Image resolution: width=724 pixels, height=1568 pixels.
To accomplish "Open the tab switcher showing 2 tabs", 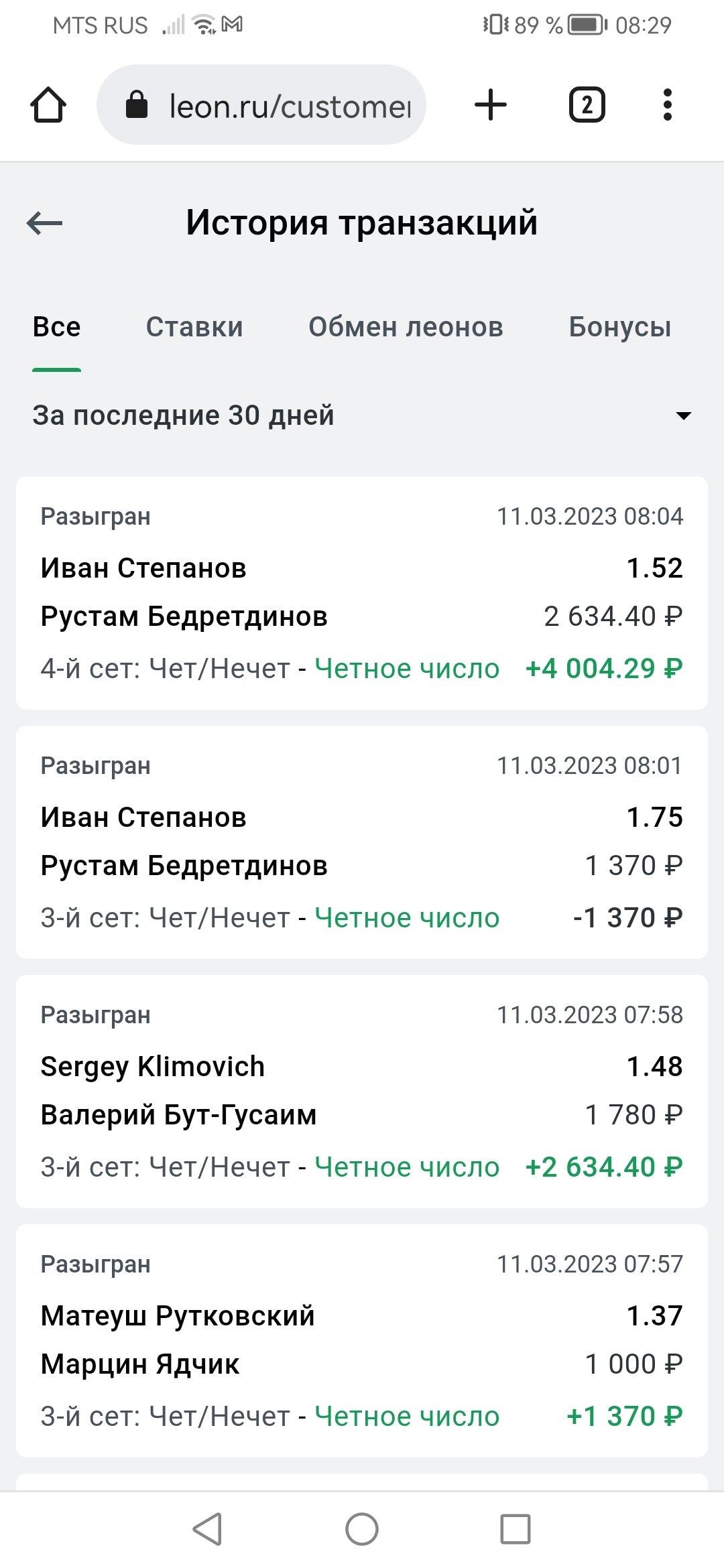I will [587, 105].
